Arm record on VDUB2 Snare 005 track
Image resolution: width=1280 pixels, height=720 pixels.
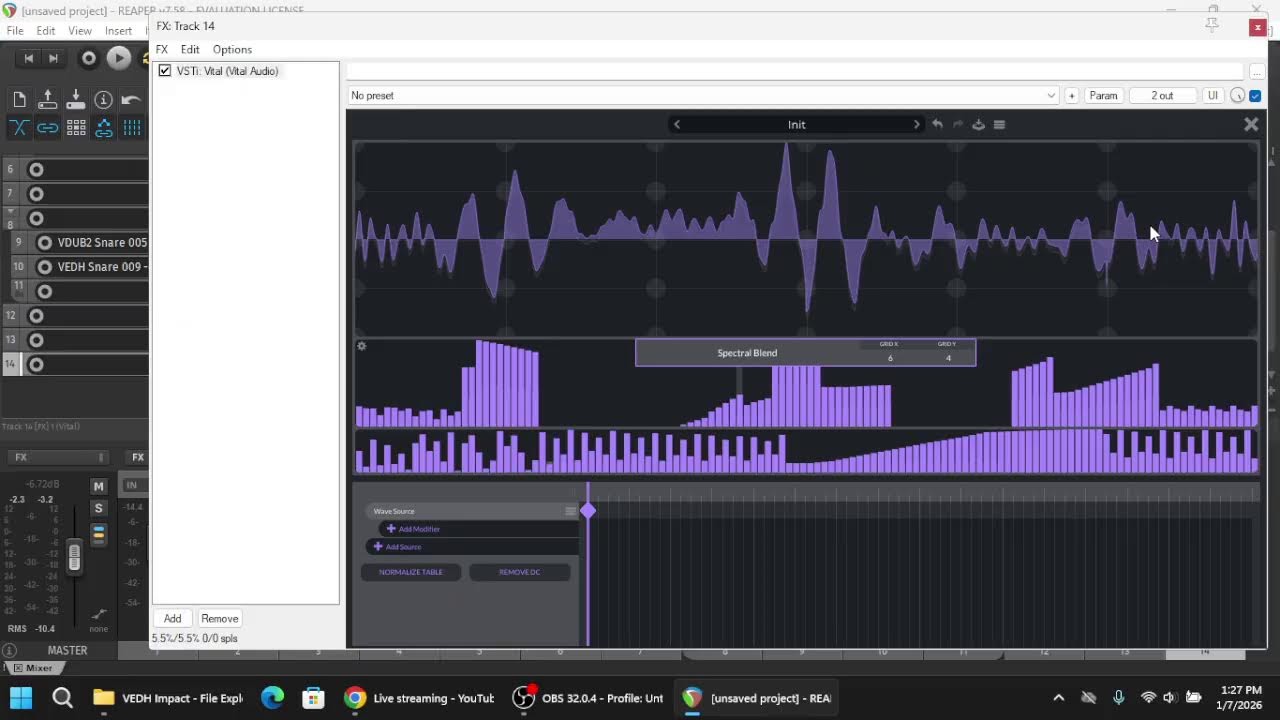coord(44,242)
